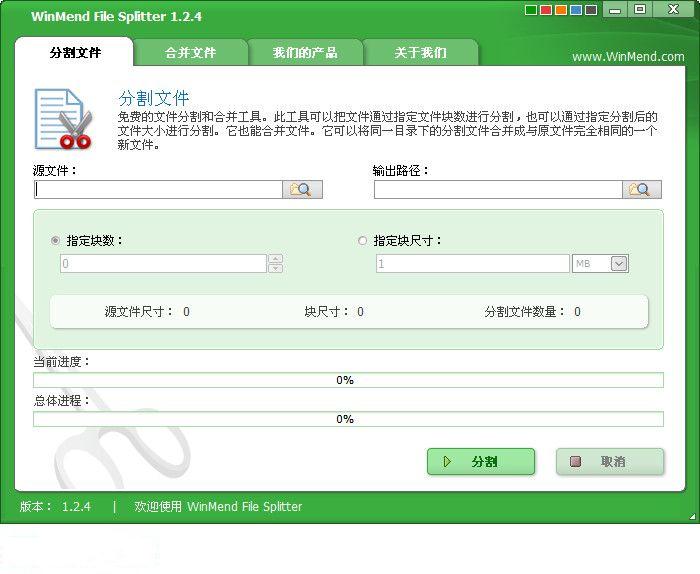Click the 版本: 1.2.4 status text

coord(55,507)
